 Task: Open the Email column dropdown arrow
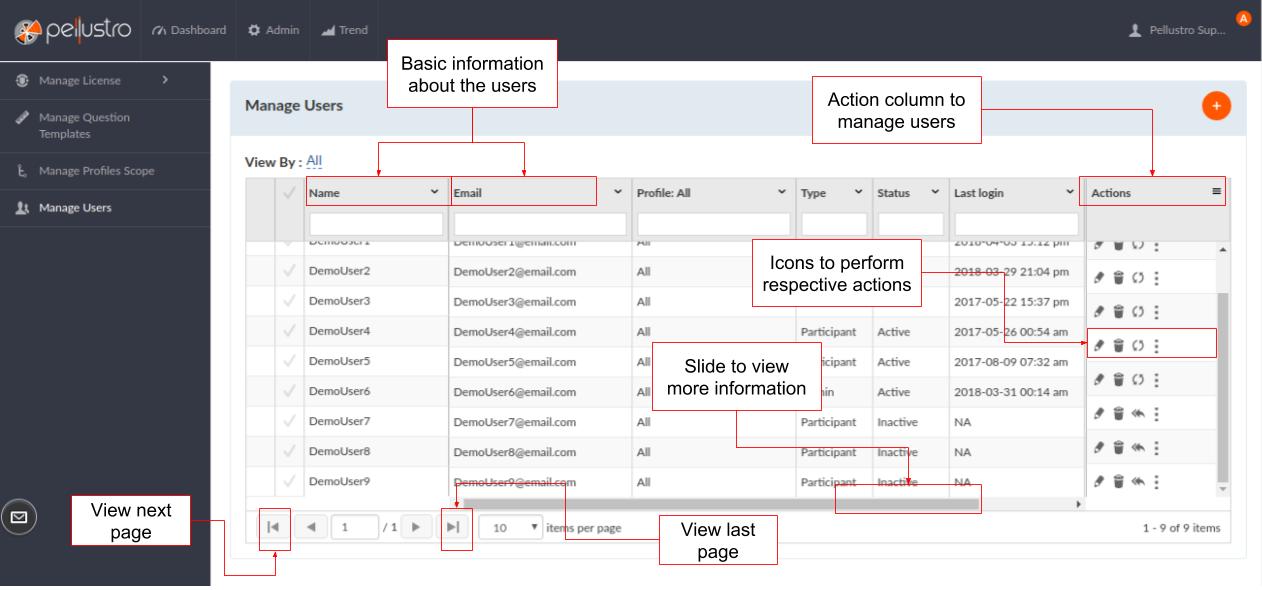click(617, 191)
